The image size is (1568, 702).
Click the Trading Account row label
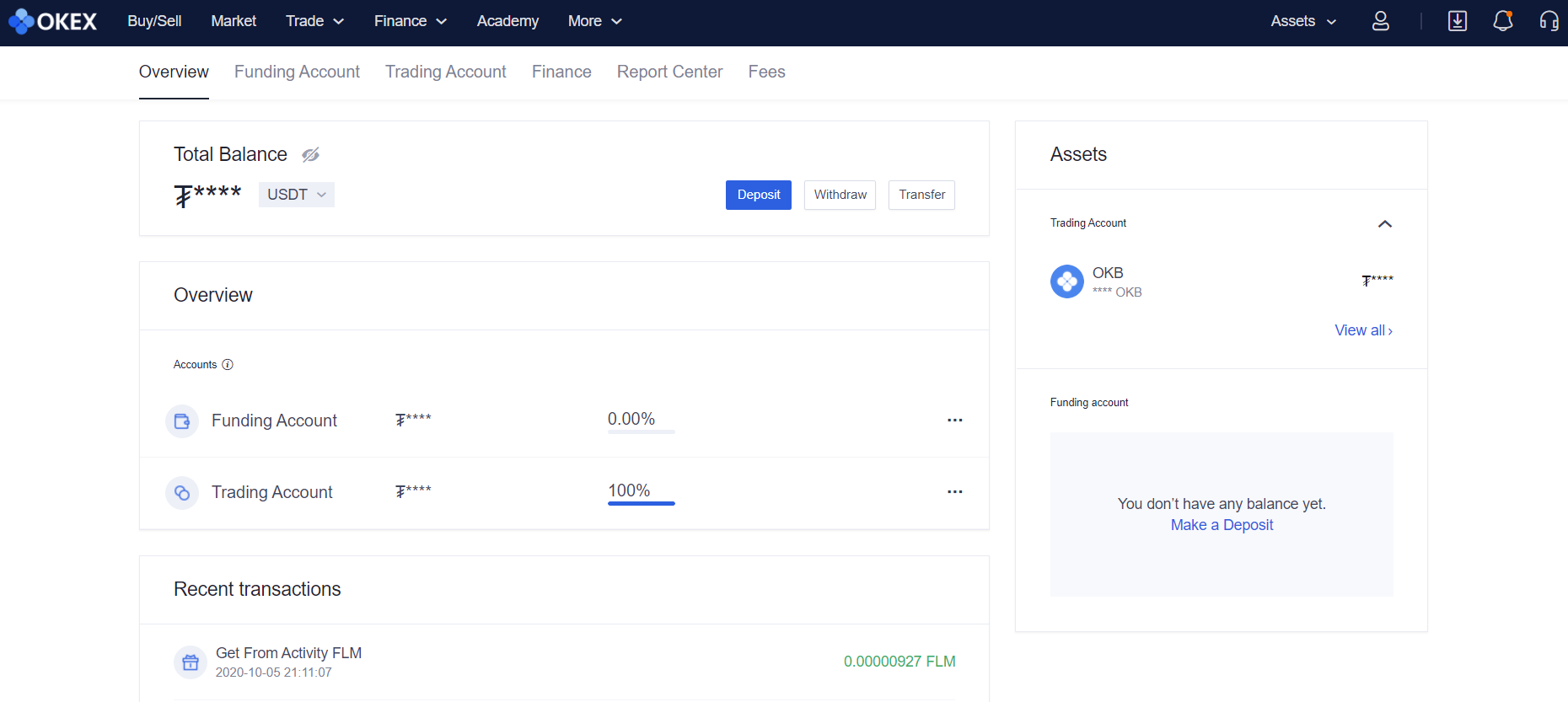pyautogui.click(x=272, y=492)
